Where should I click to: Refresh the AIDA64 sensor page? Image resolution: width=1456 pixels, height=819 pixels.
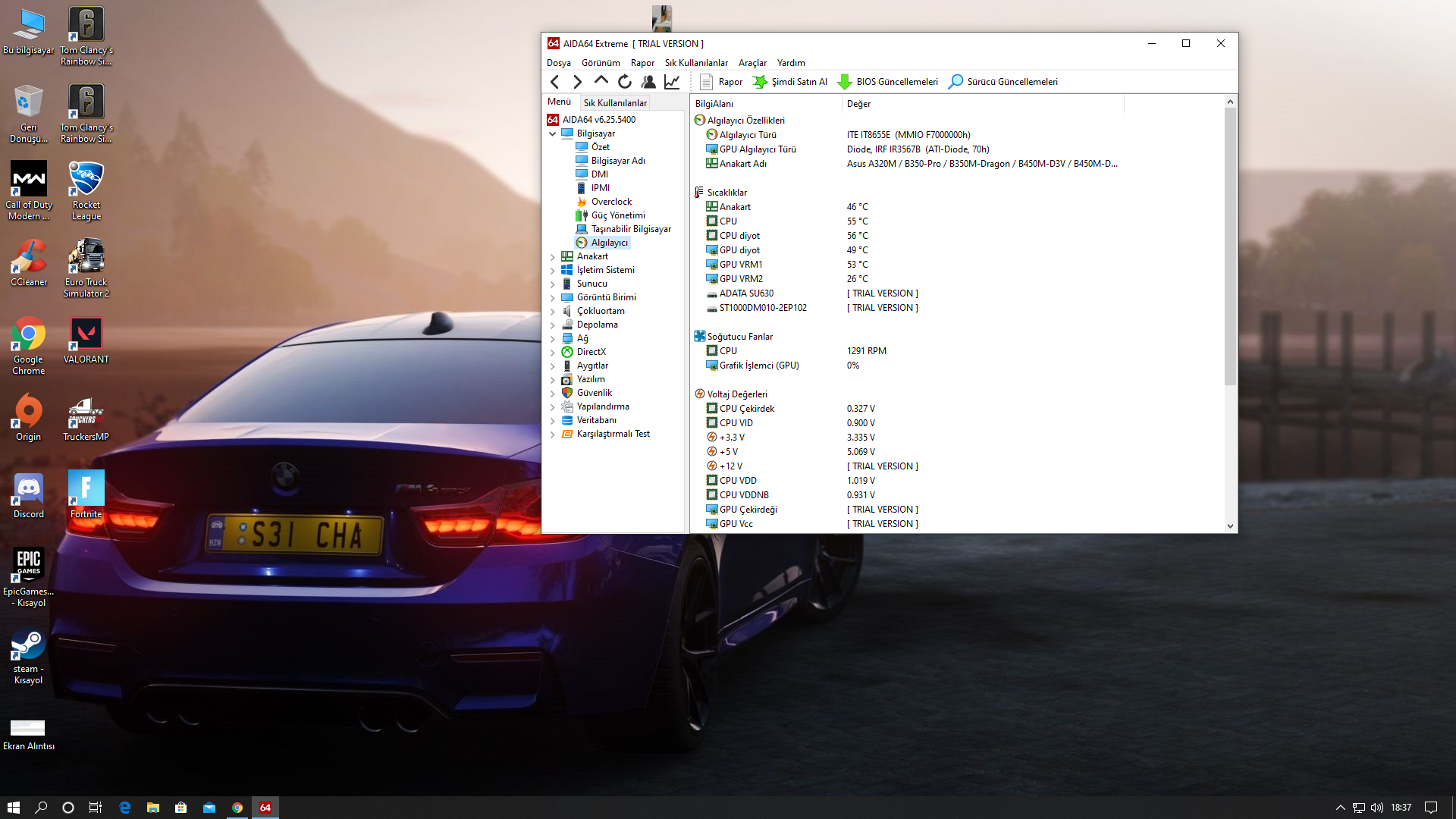click(625, 82)
